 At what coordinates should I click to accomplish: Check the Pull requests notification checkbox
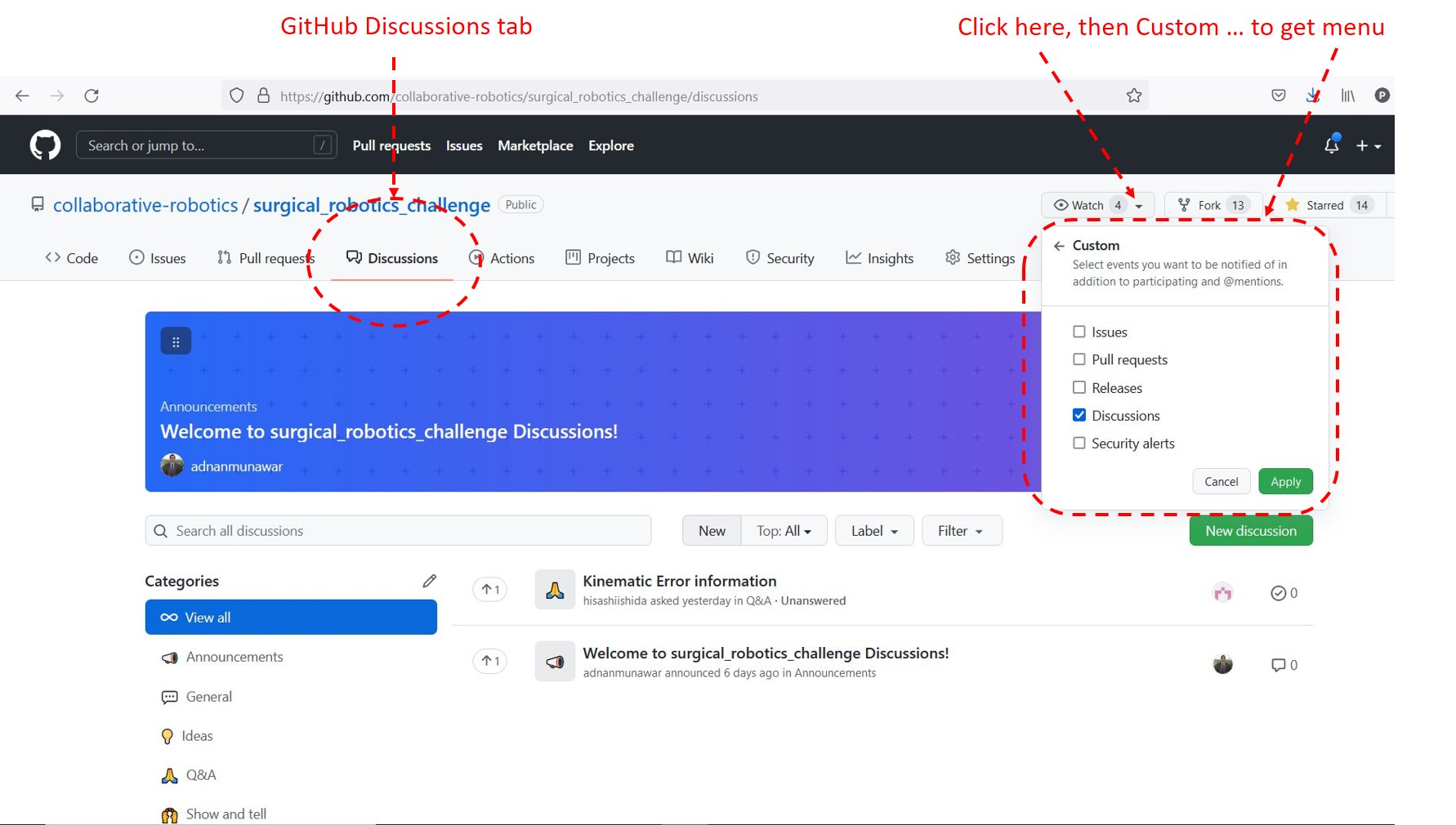(1079, 359)
